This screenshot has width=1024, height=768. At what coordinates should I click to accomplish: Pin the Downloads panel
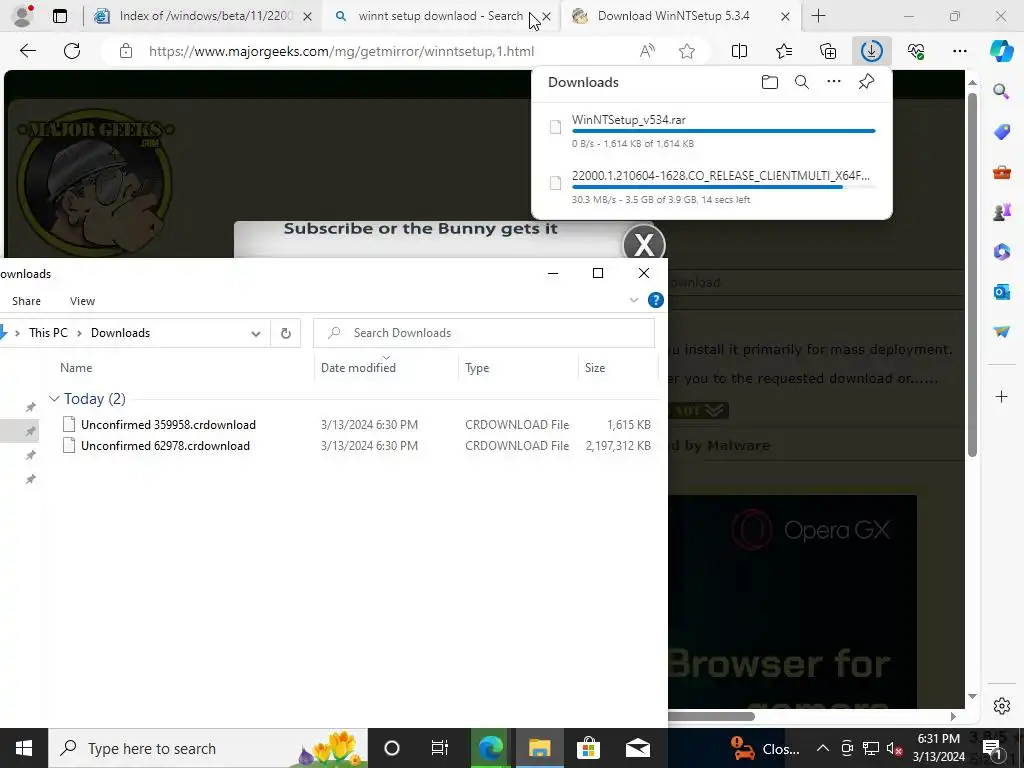coord(866,82)
